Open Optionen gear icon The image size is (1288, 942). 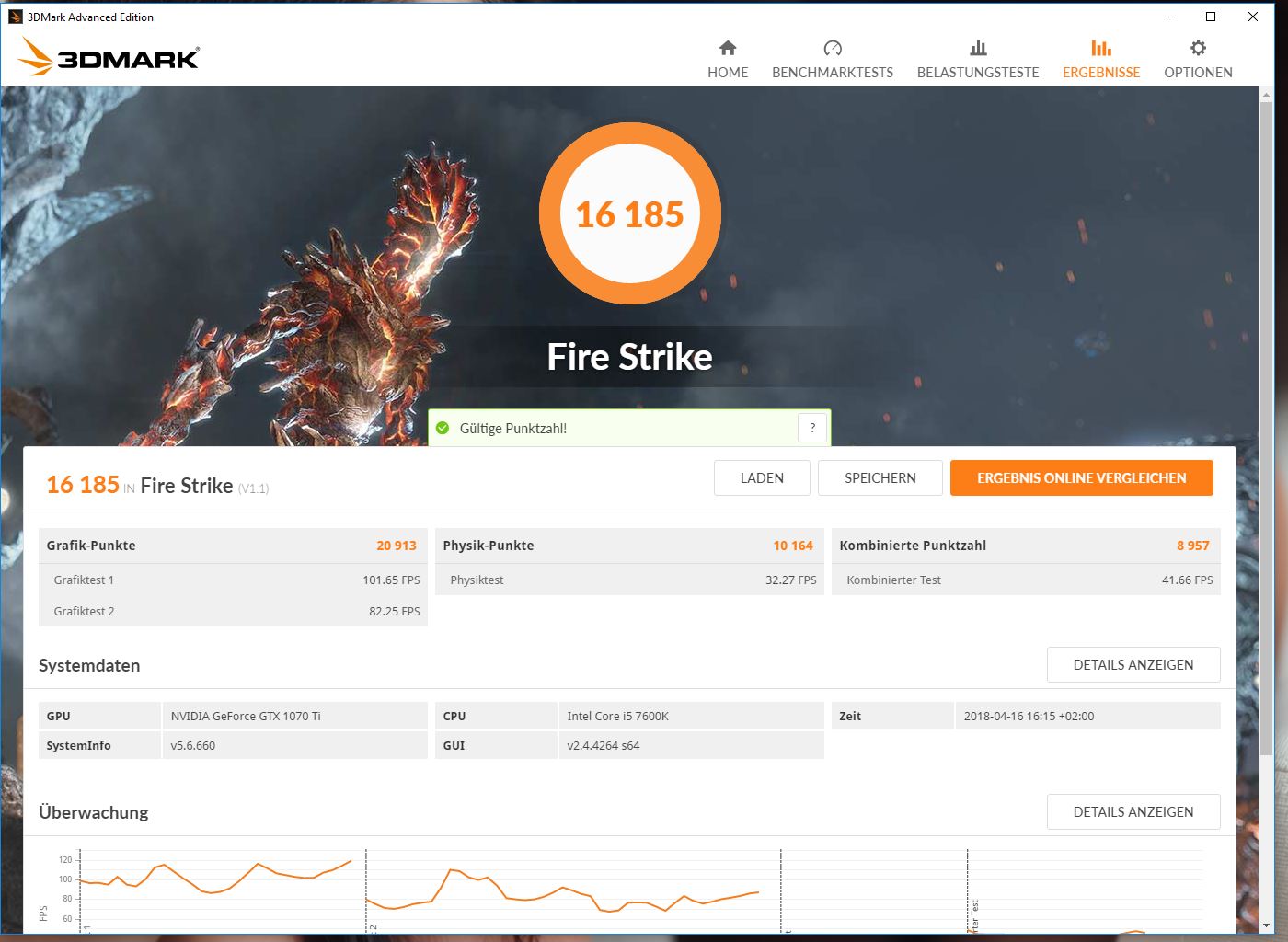[1198, 48]
